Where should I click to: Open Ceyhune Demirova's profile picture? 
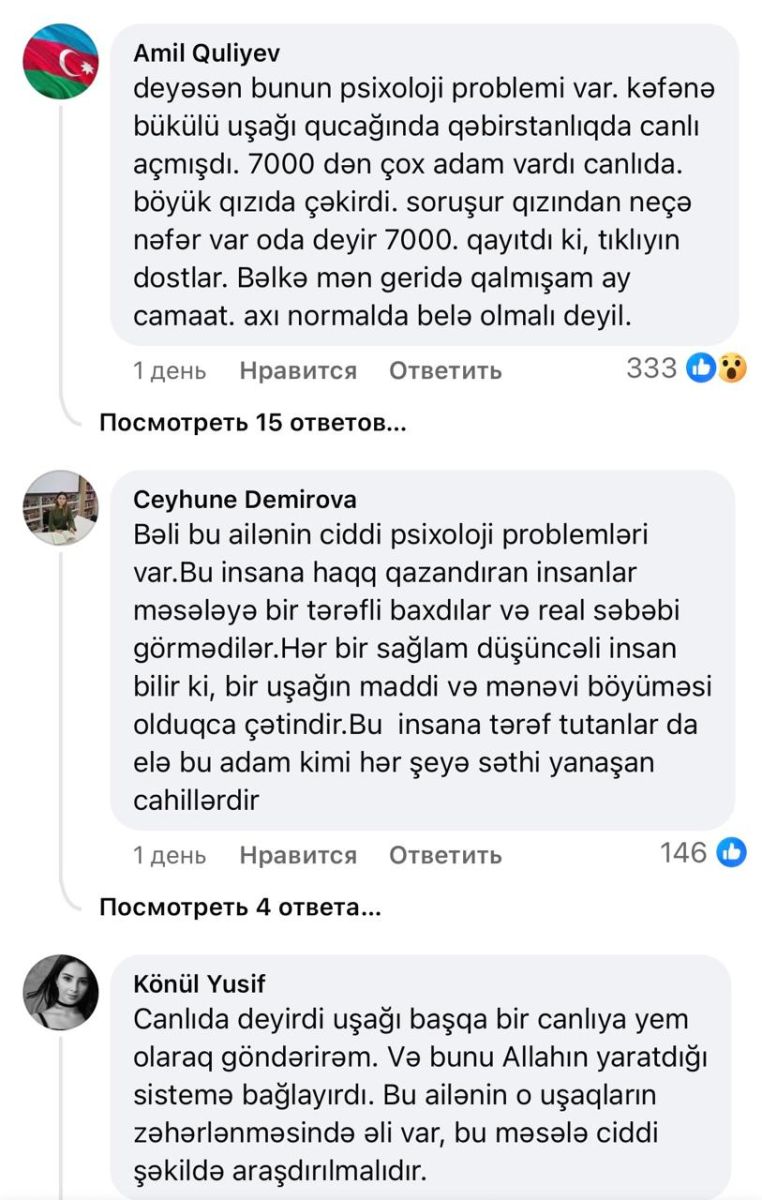coord(60,507)
